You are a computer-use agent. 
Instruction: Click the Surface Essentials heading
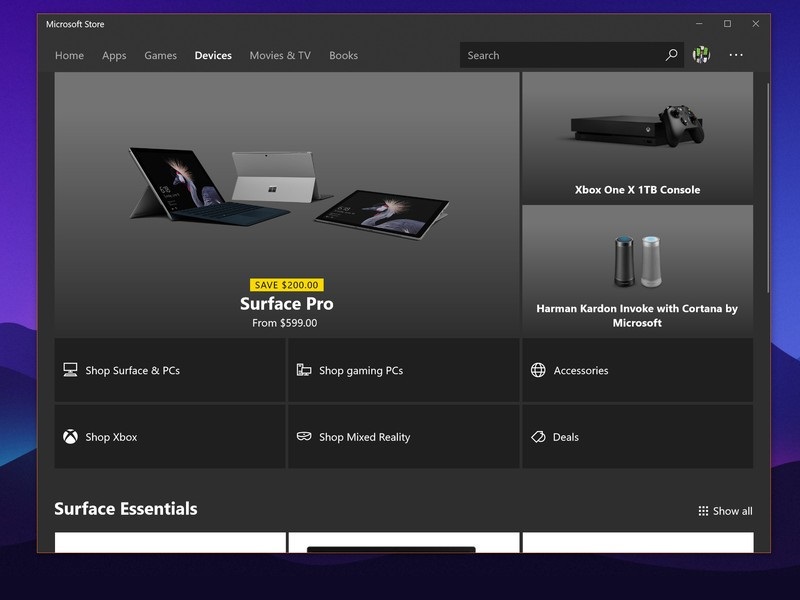point(126,509)
